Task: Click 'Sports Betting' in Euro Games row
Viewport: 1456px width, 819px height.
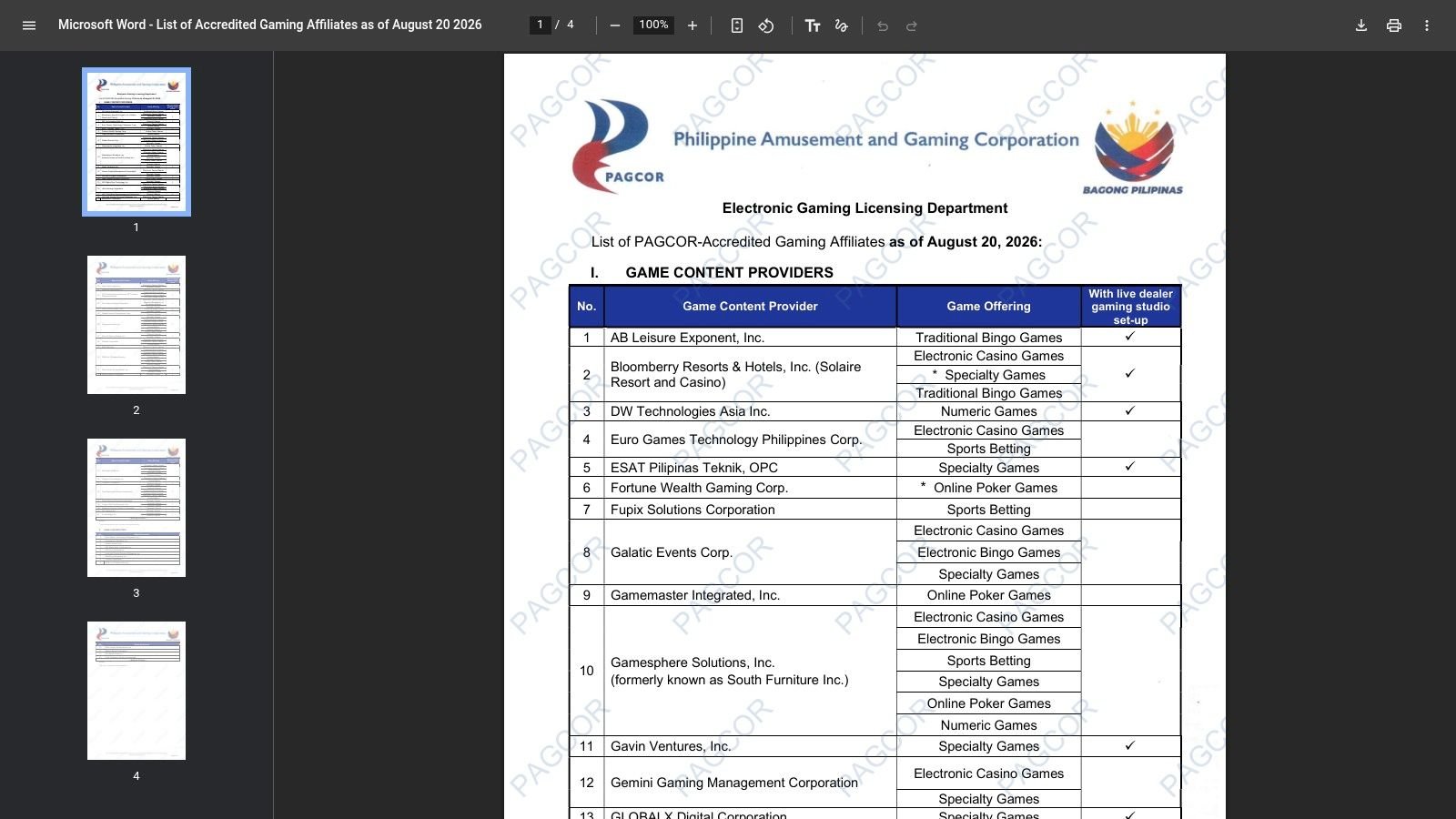Action: click(989, 449)
